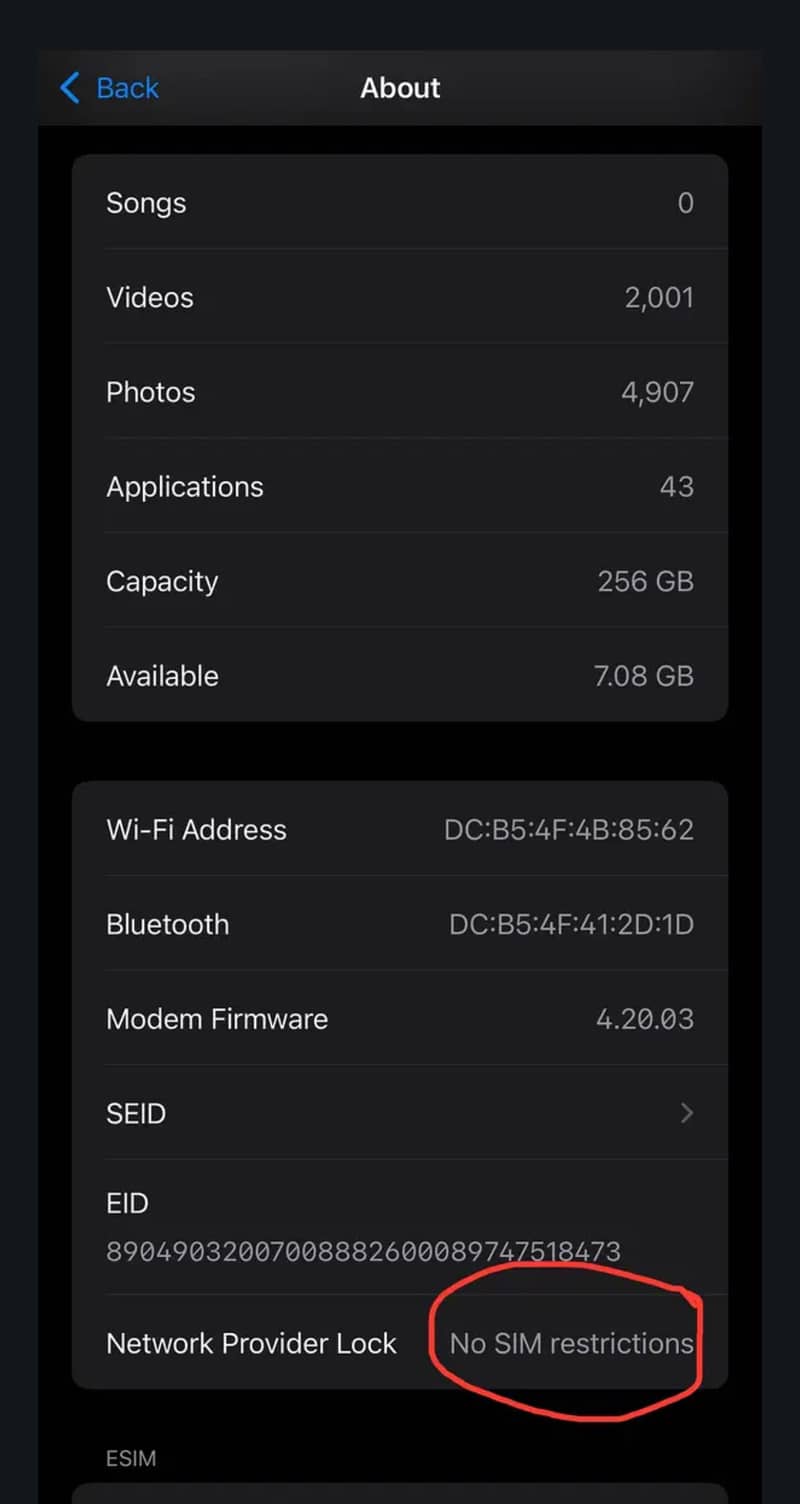Select the Photos row
The height and width of the screenshot is (1504, 800).
click(151, 392)
